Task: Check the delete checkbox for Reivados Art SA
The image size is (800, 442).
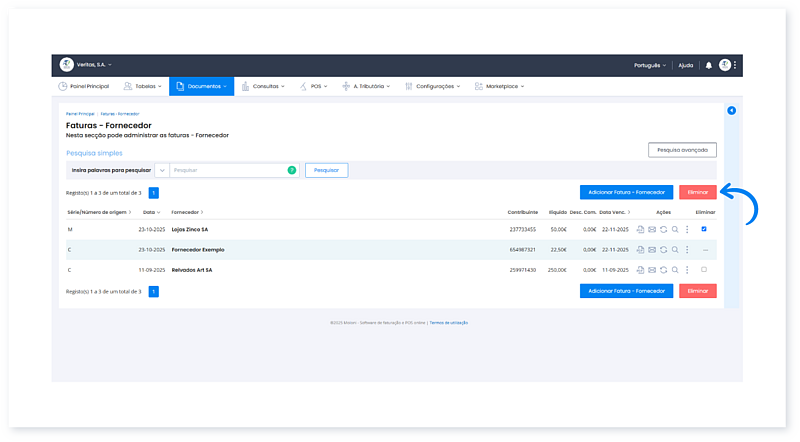Action: [704, 270]
